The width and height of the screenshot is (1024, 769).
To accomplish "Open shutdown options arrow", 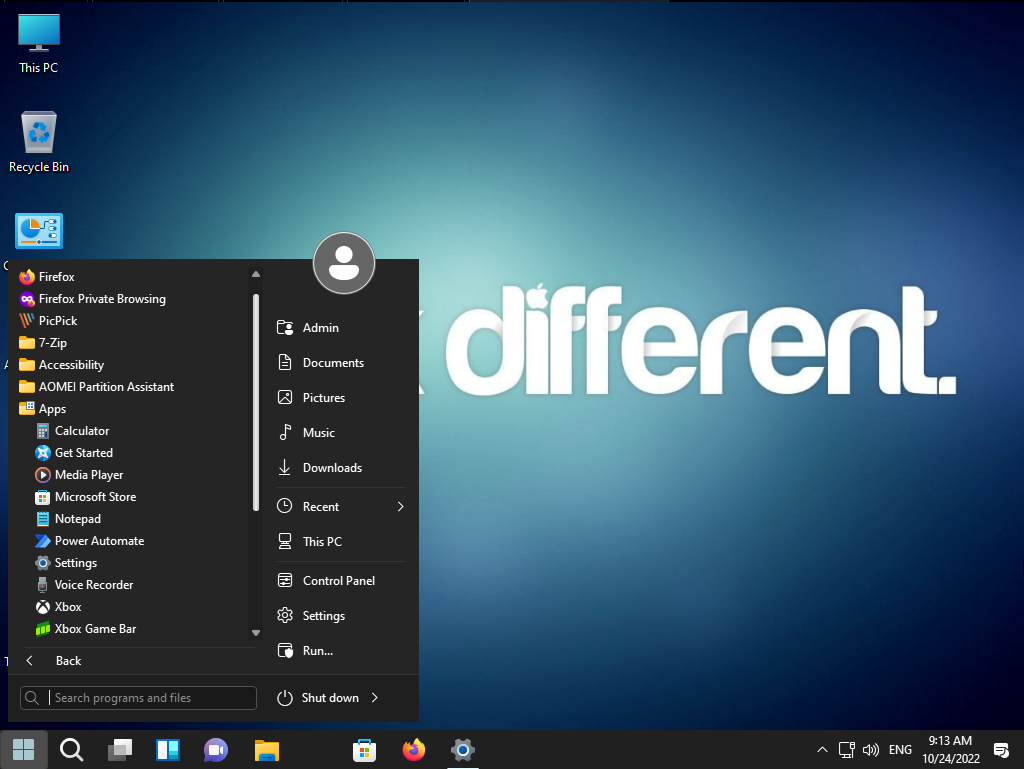I will point(375,698).
